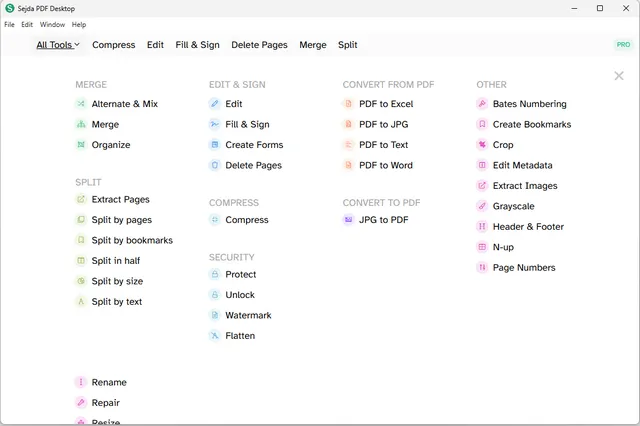This screenshot has width=640, height=426.
Task: Click the Fill & Sign signature icon in the list
Action: pyautogui.click(x=215, y=124)
